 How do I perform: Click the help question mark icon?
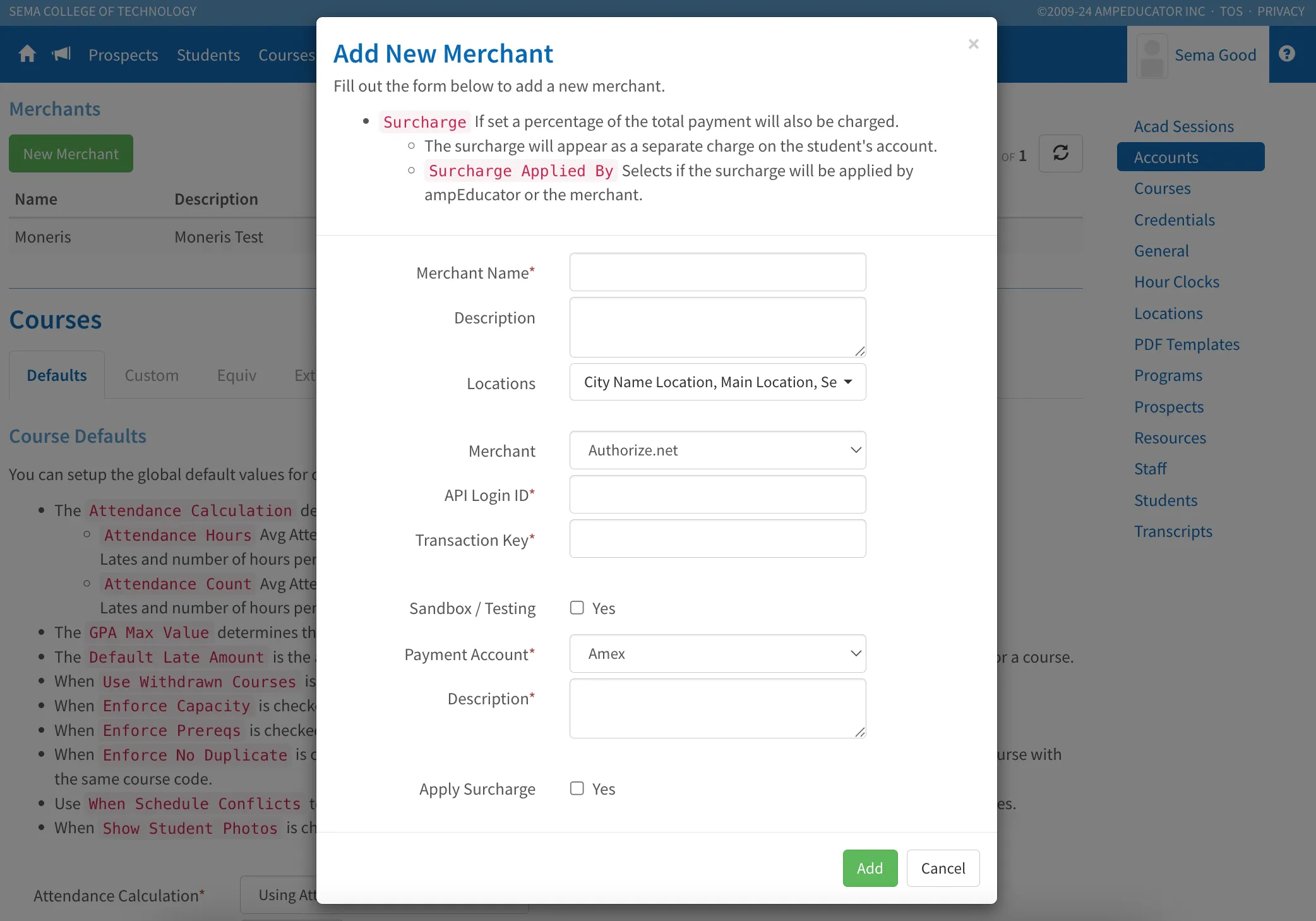pyautogui.click(x=1286, y=54)
